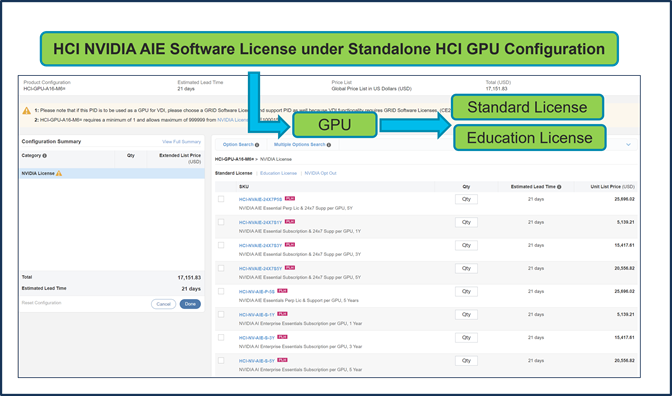The image size is (672, 396).
Task: Click the info icon beside Option Search
Action: point(257,145)
